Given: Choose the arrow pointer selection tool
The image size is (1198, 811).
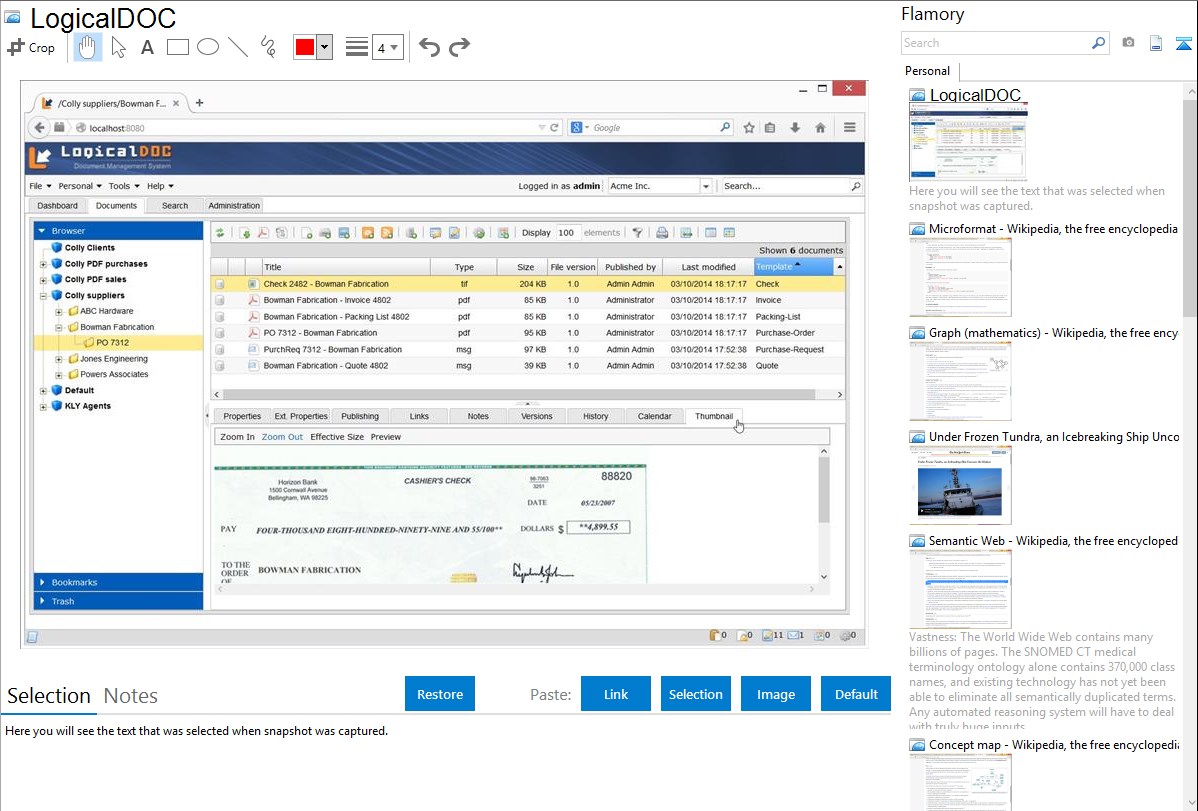Looking at the screenshot, I should [118, 47].
